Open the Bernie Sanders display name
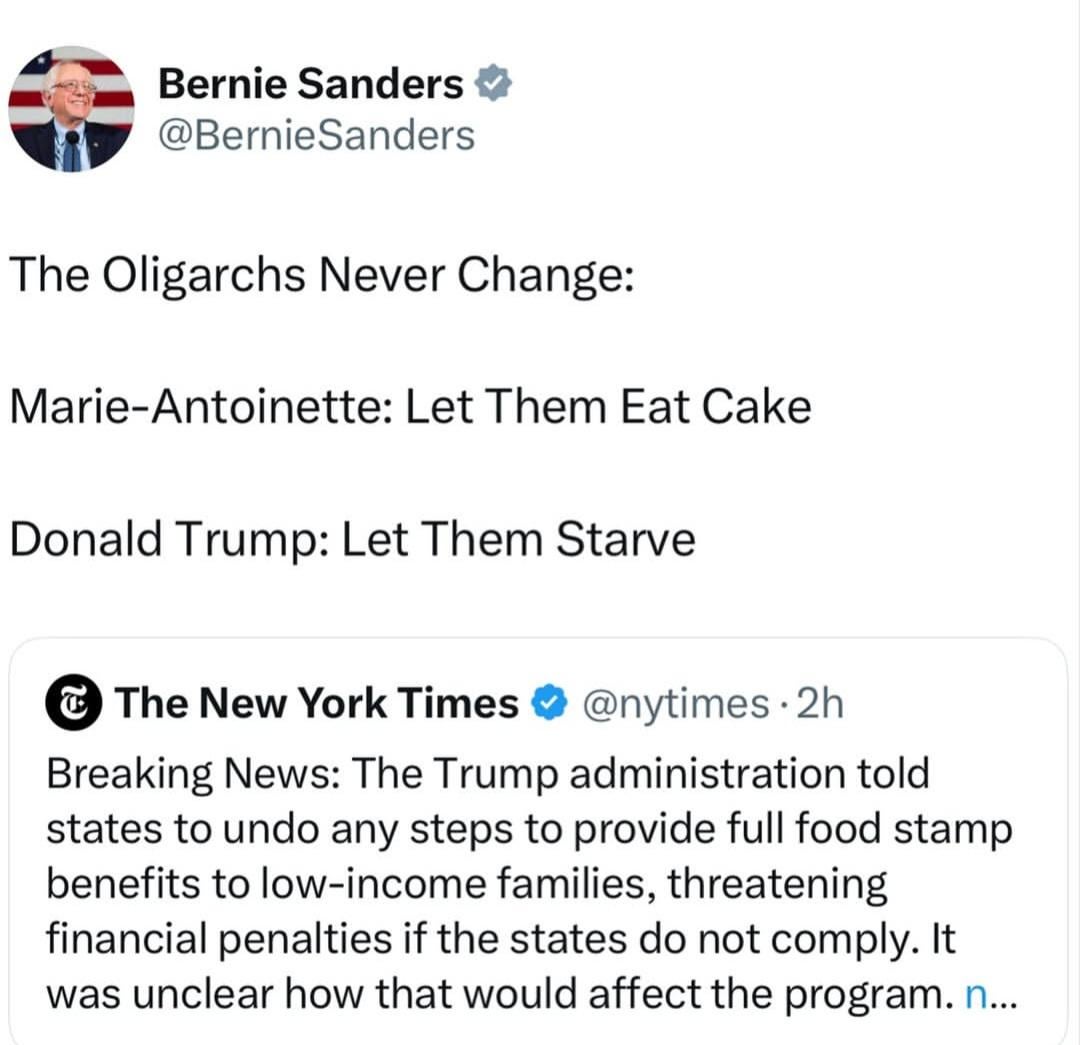1080x1045 pixels. coord(310,85)
